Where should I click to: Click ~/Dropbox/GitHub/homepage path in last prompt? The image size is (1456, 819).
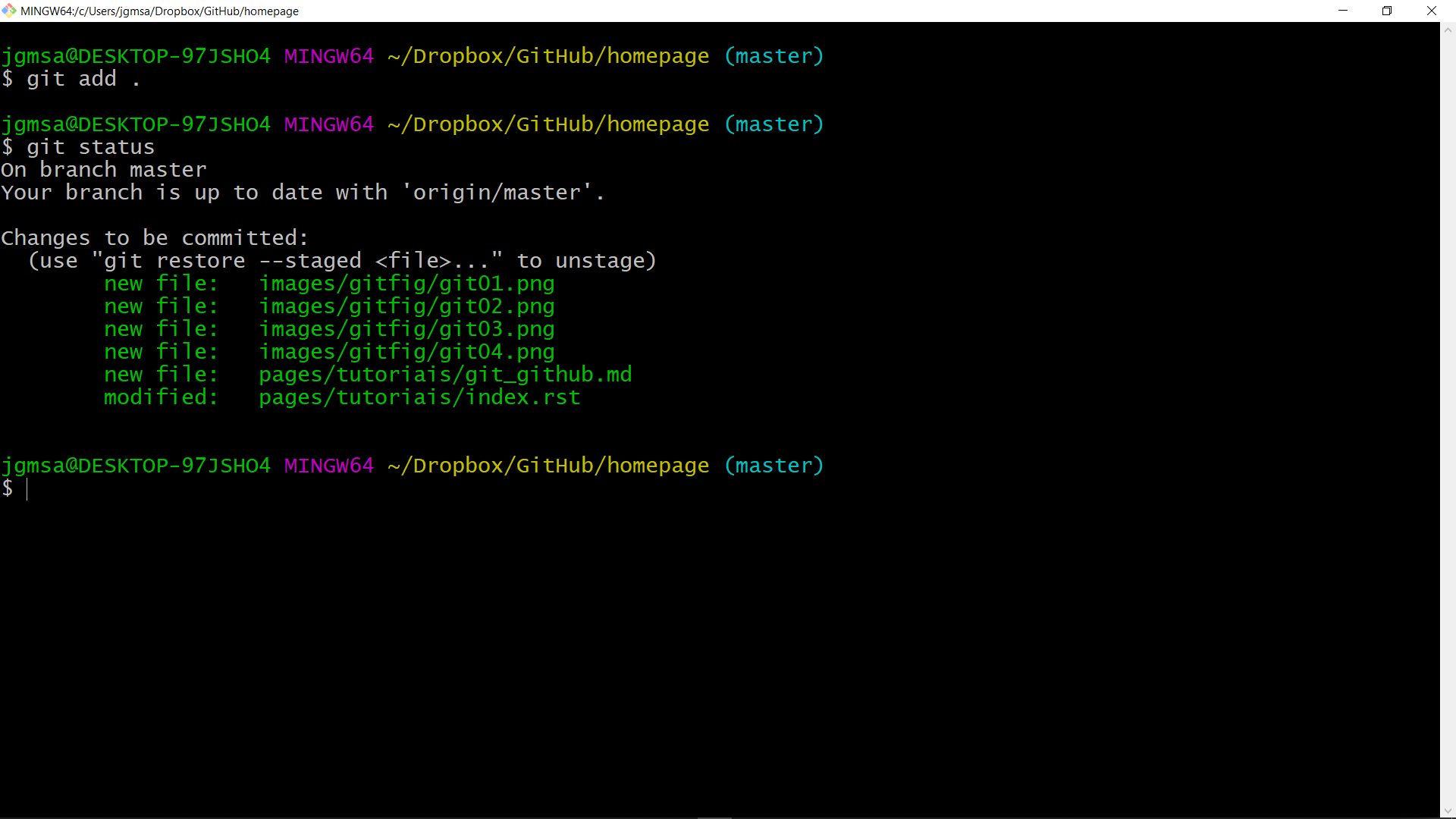point(548,466)
